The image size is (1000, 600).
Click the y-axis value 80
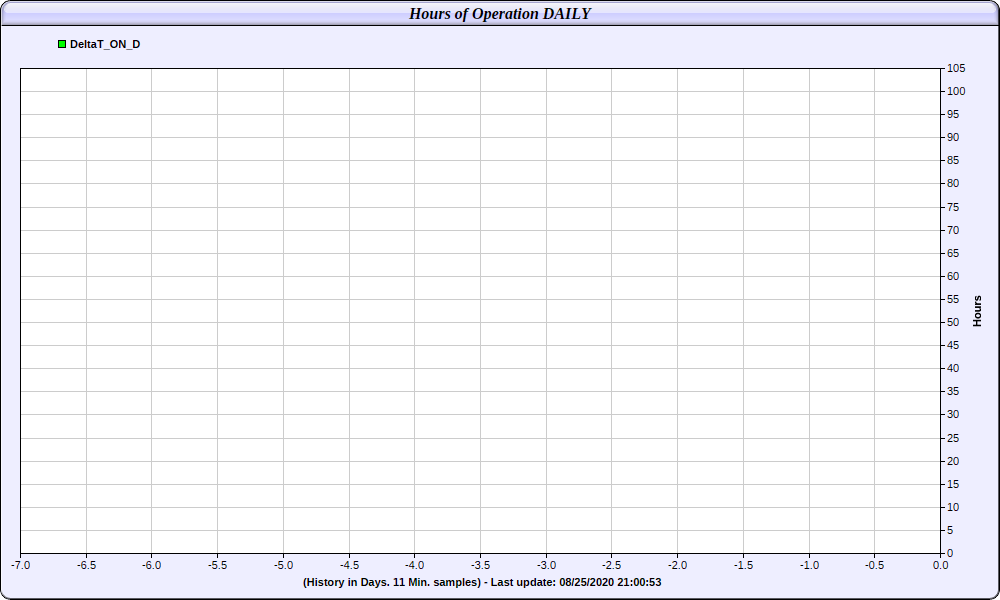pyautogui.click(x=953, y=183)
